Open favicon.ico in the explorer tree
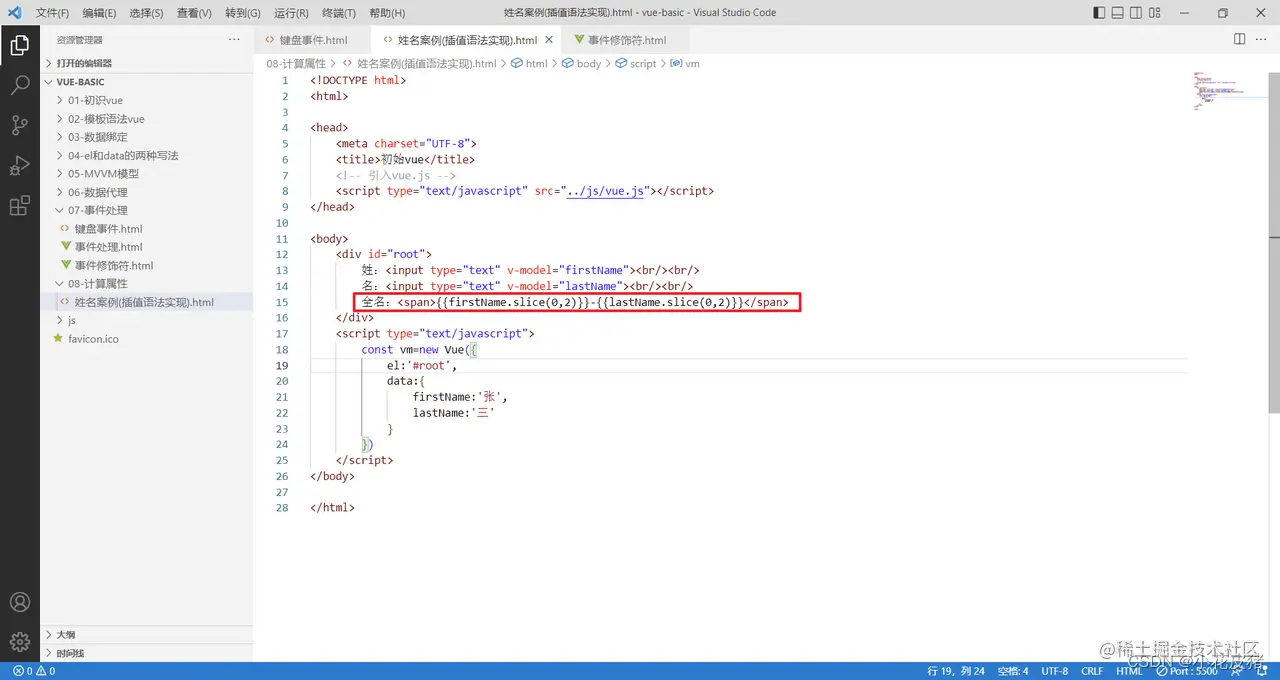 [x=147, y=339]
